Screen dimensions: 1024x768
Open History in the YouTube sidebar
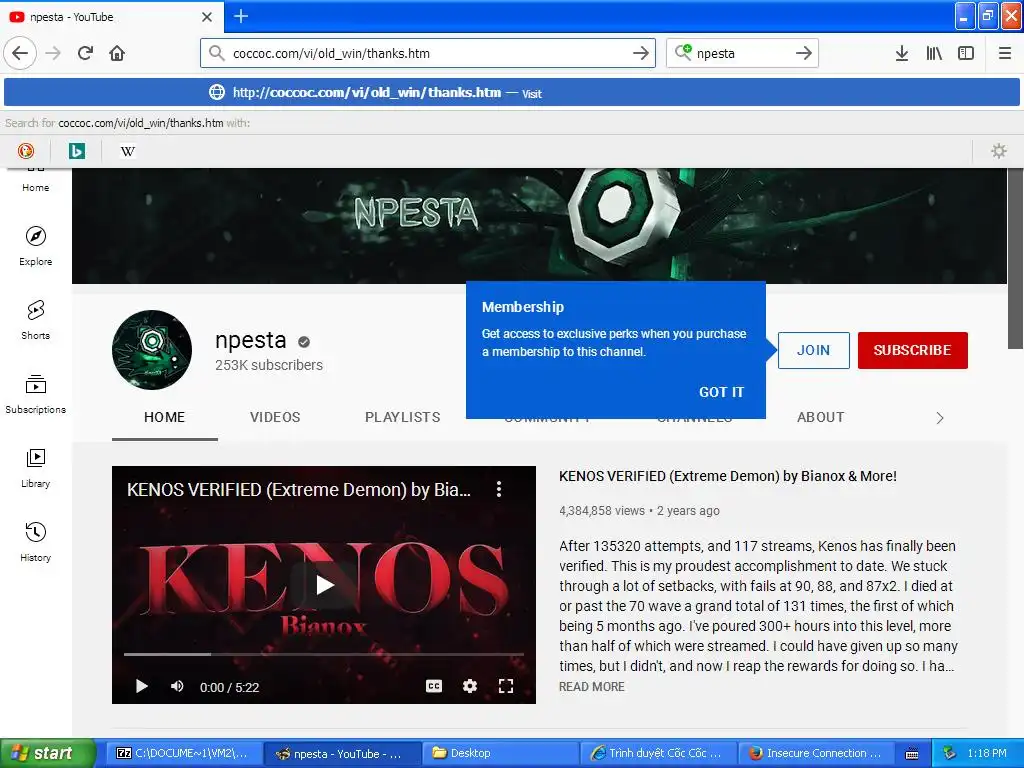pos(35,542)
